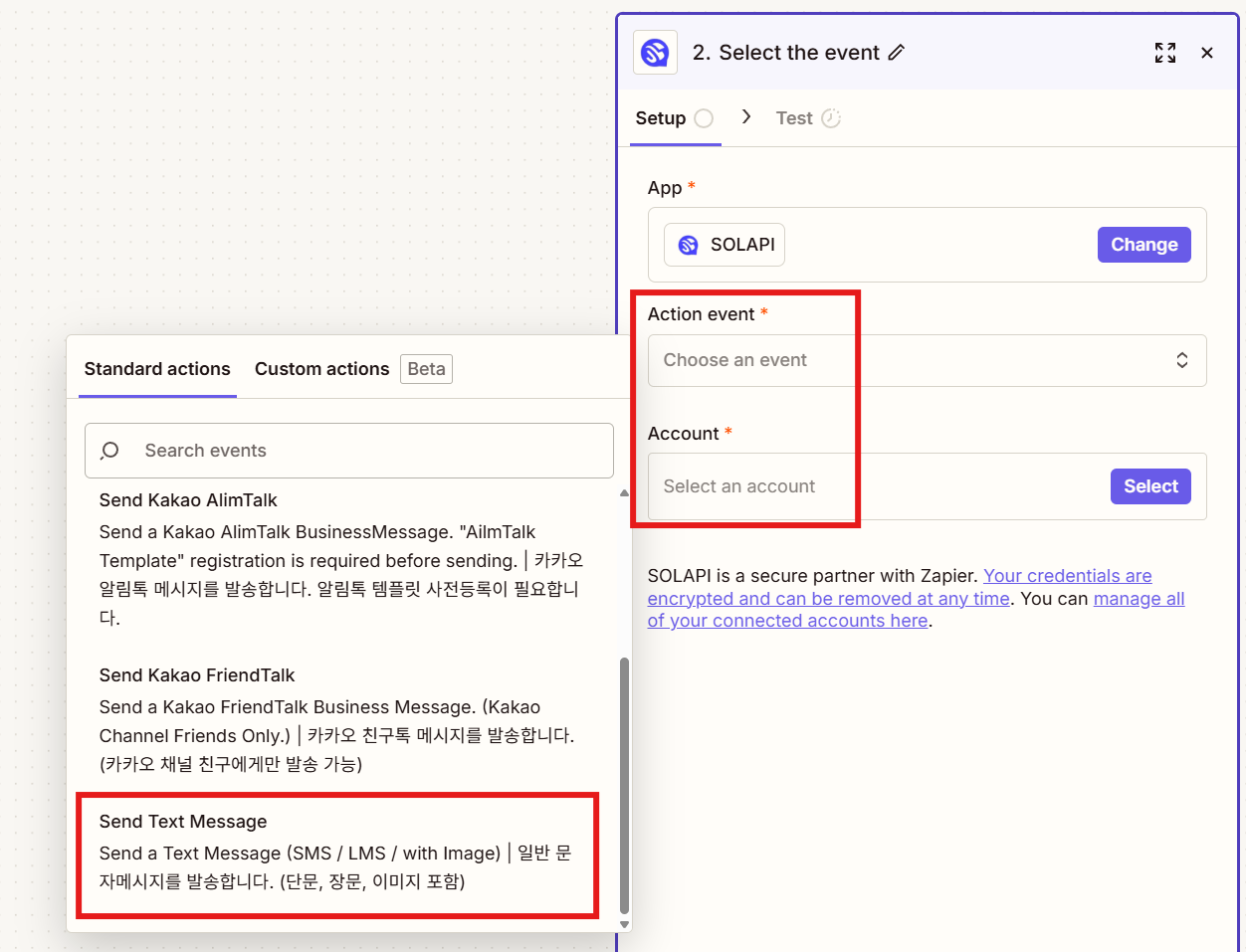Click the Test tab clock status icon
This screenshot has width=1246, height=952.
831,118
